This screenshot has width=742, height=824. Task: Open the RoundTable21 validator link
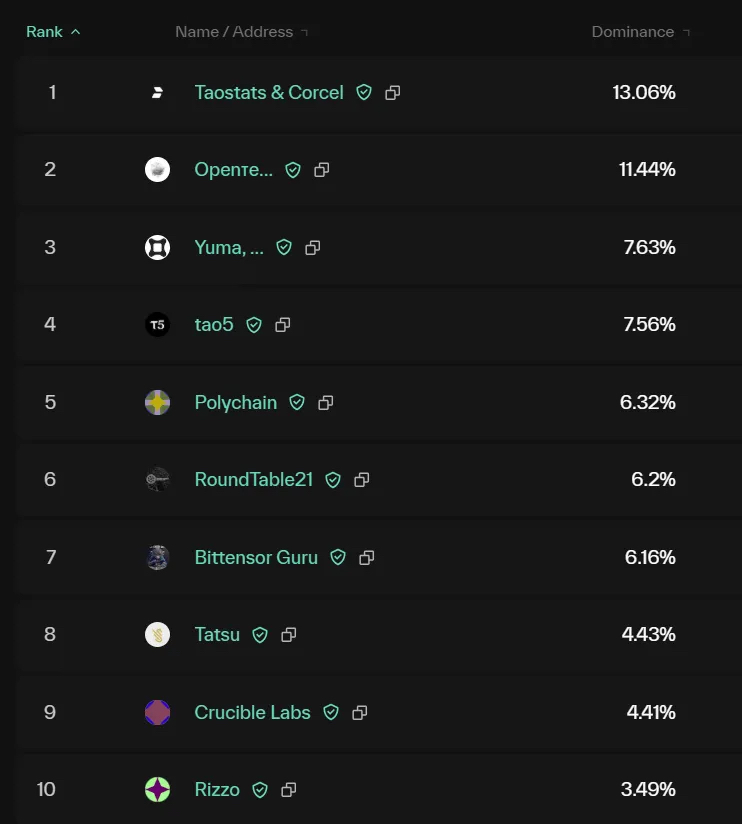pyautogui.click(x=254, y=480)
